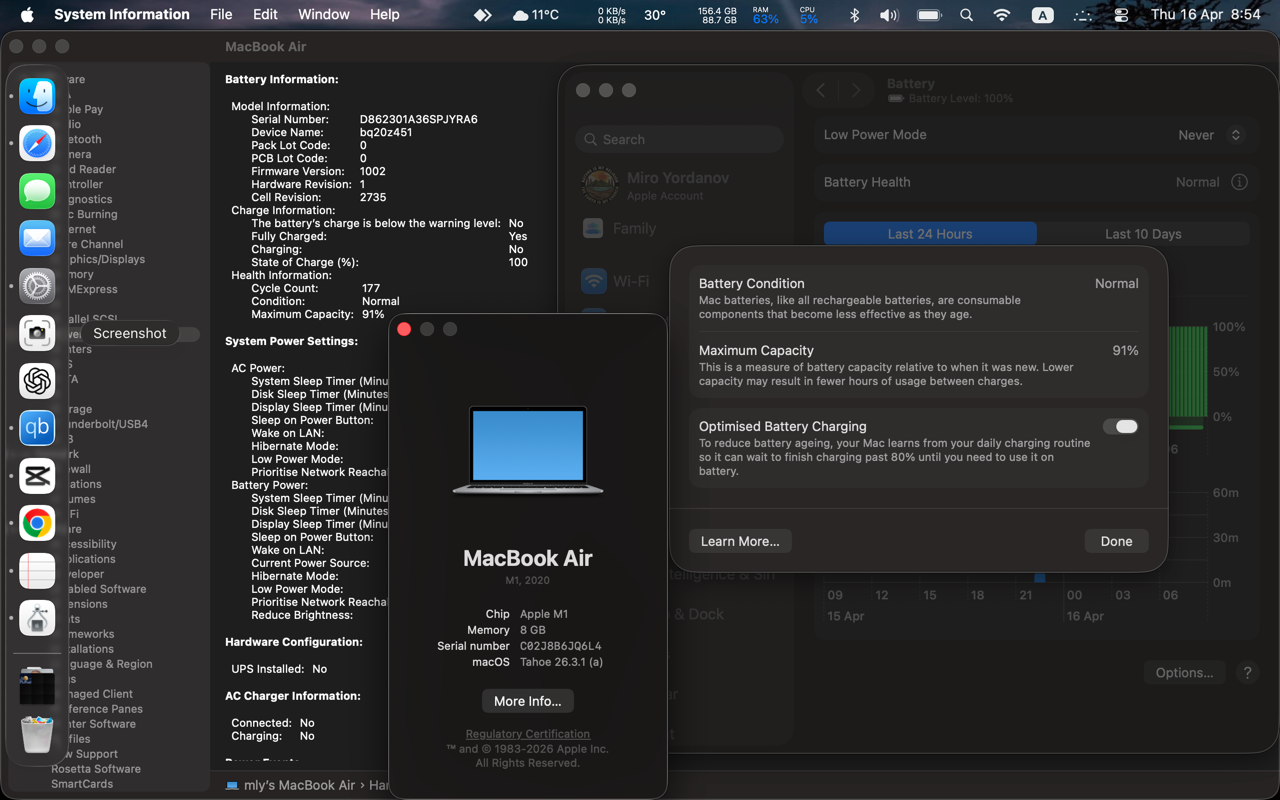The width and height of the screenshot is (1280, 800).
Task: Click More Info… in About This Mac
Action: coord(527,701)
